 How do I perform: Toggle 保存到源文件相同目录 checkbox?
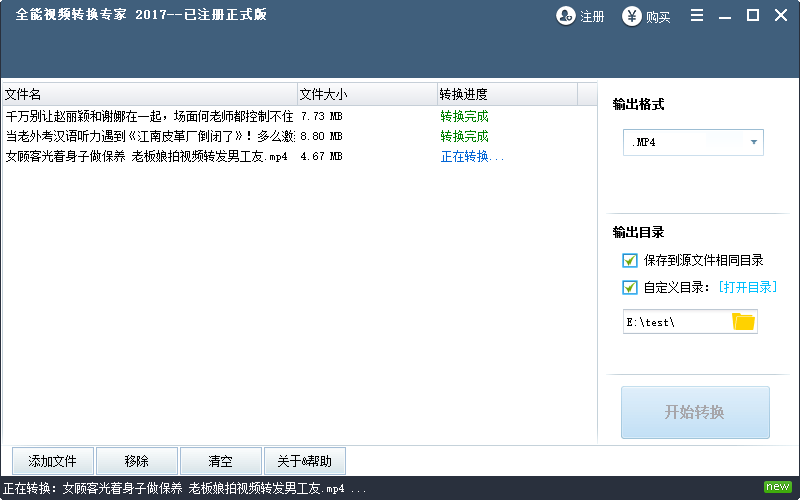pyautogui.click(x=630, y=260)
